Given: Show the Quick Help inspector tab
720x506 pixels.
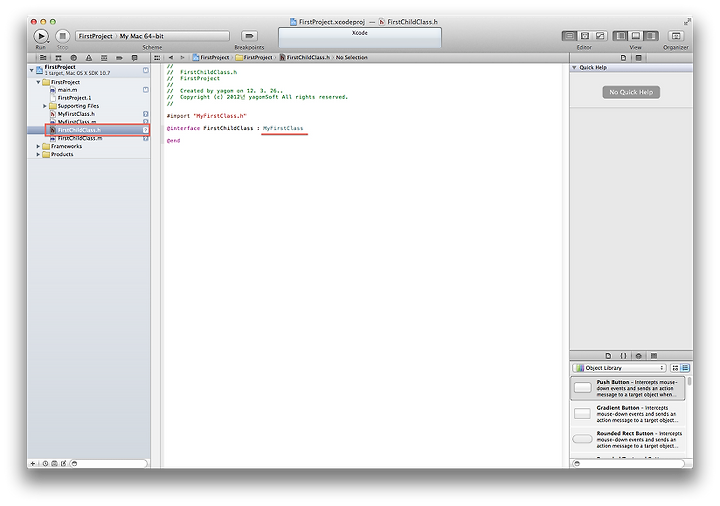Looking at the screenshot, I should pyautogui.click(x=638, y=58).
